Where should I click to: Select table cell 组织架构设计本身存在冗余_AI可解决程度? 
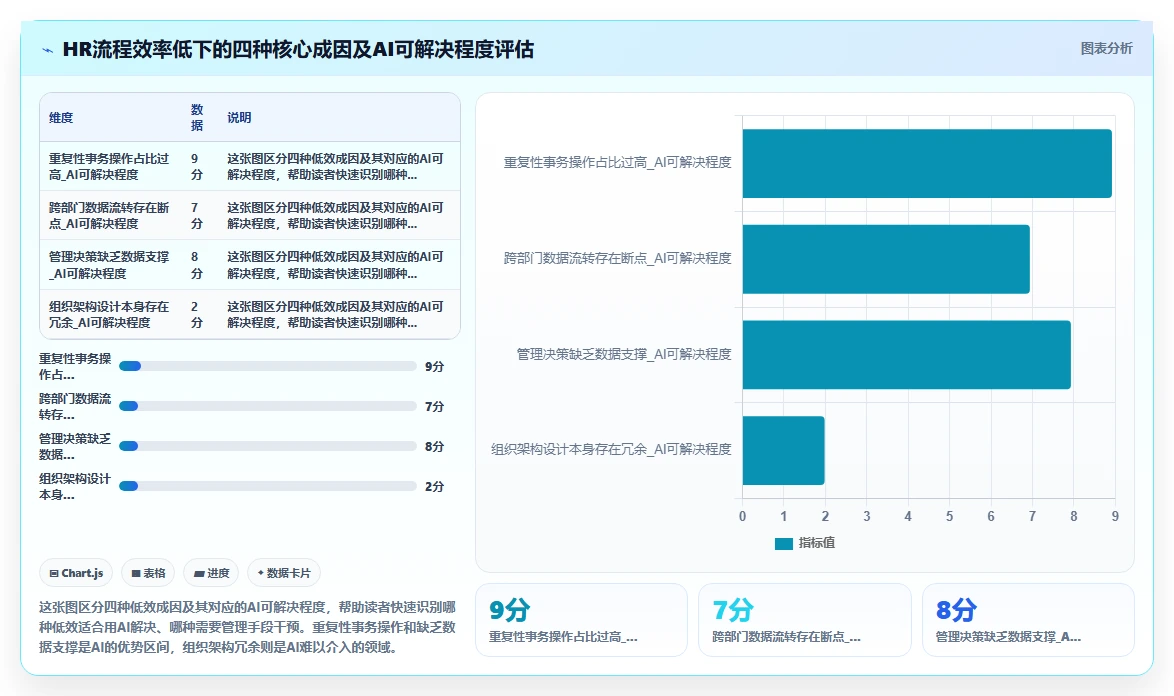point(110,314)
